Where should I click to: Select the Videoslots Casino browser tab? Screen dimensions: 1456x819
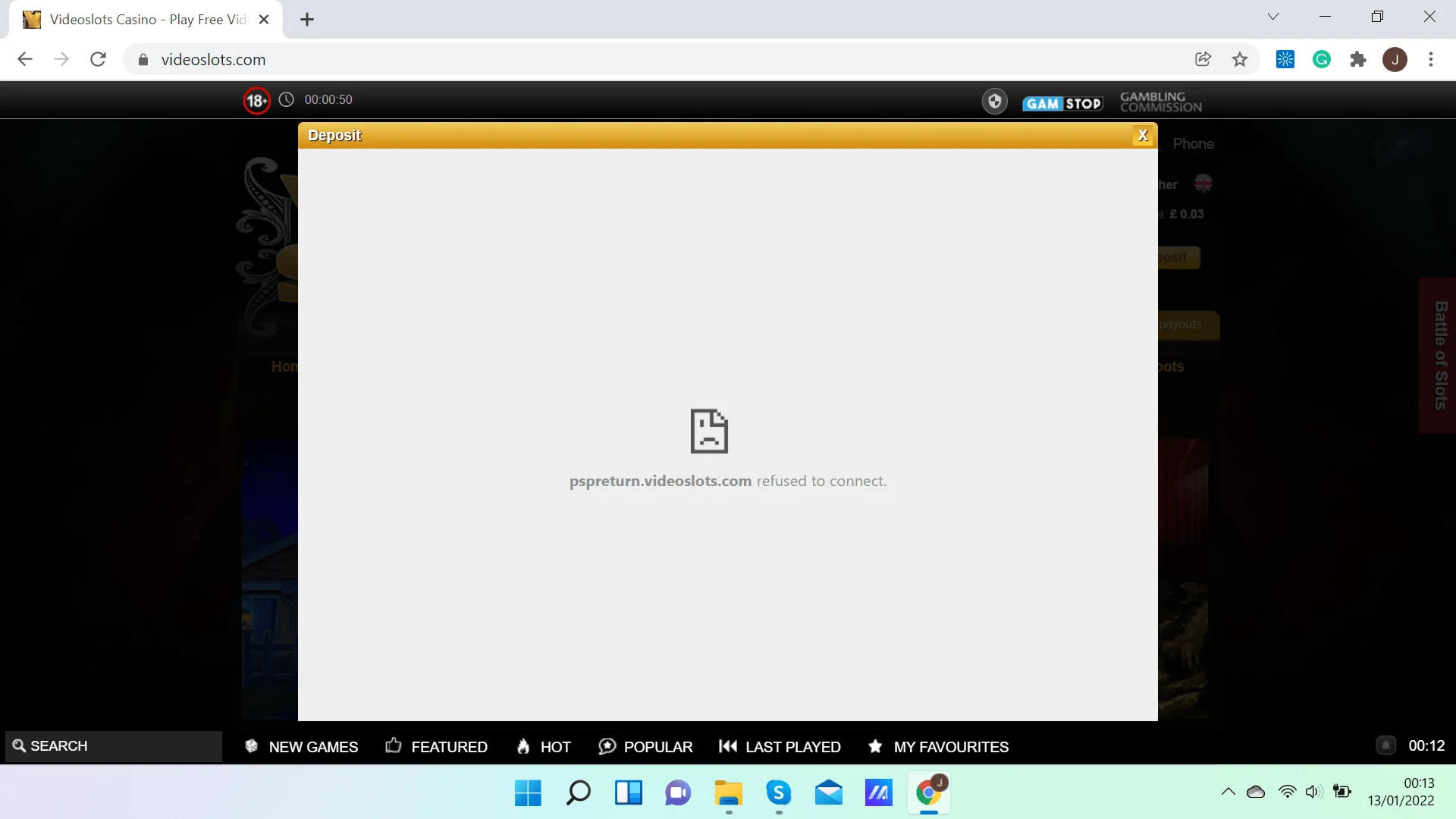tap(146, 20)
